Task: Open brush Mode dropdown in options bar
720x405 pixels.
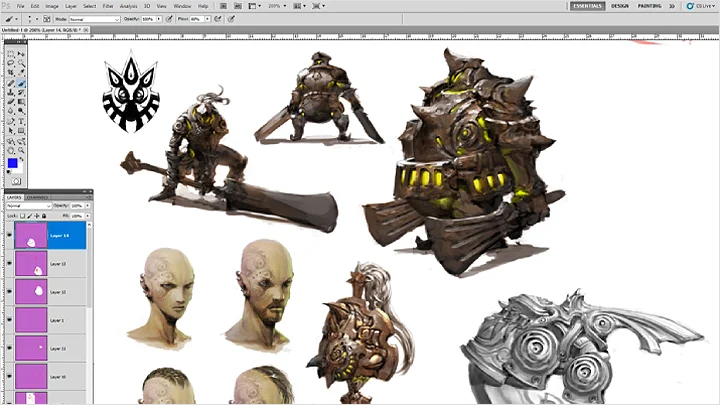Action: [95, 19]
